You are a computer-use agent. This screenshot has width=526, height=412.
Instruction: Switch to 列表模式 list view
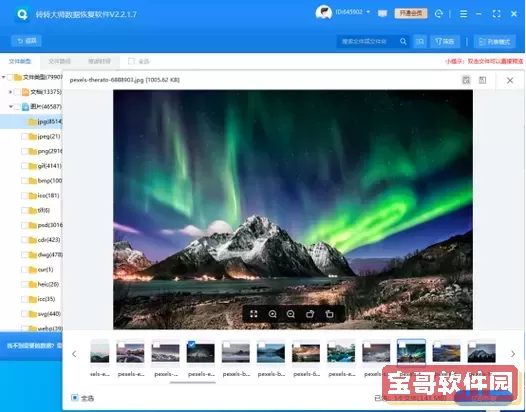click(x=495, y=42)
